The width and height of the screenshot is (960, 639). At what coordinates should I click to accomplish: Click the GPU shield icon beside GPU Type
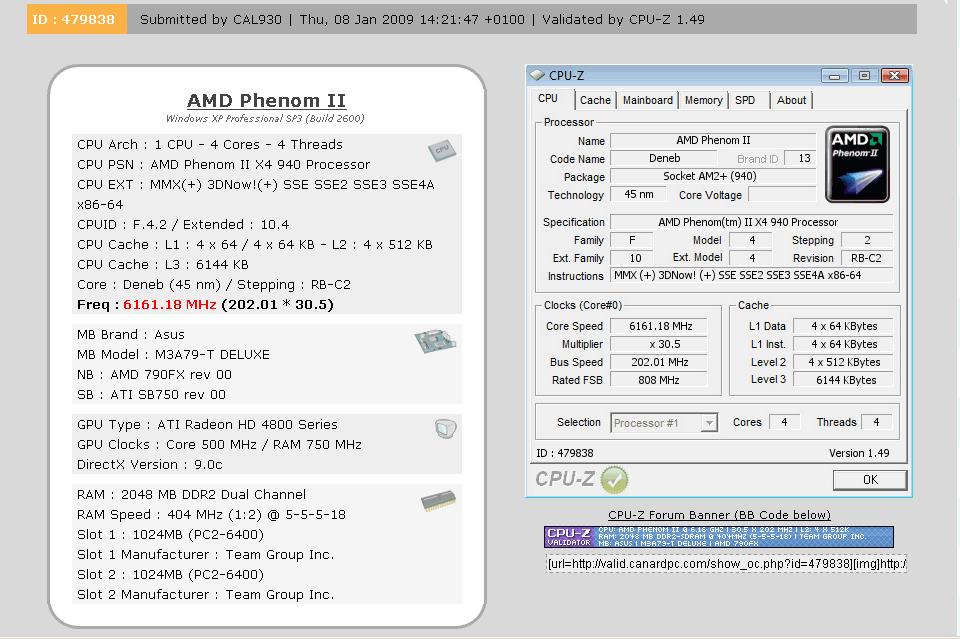point(446,428)
